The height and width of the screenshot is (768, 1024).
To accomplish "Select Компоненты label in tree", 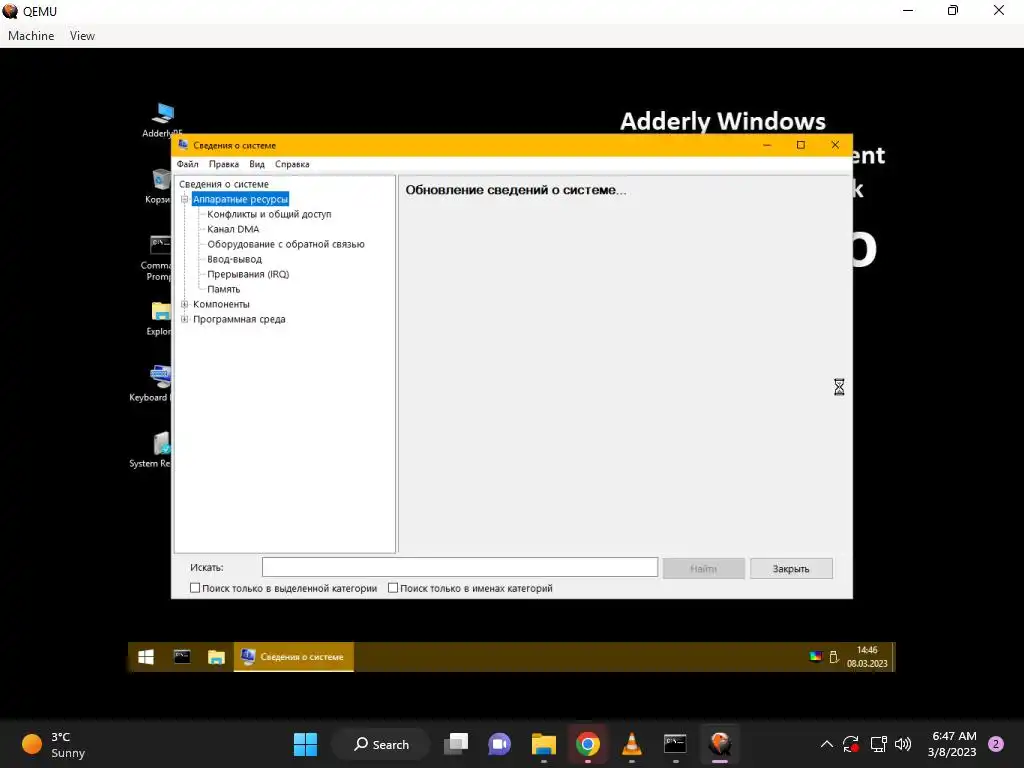I will pos(221,304).
